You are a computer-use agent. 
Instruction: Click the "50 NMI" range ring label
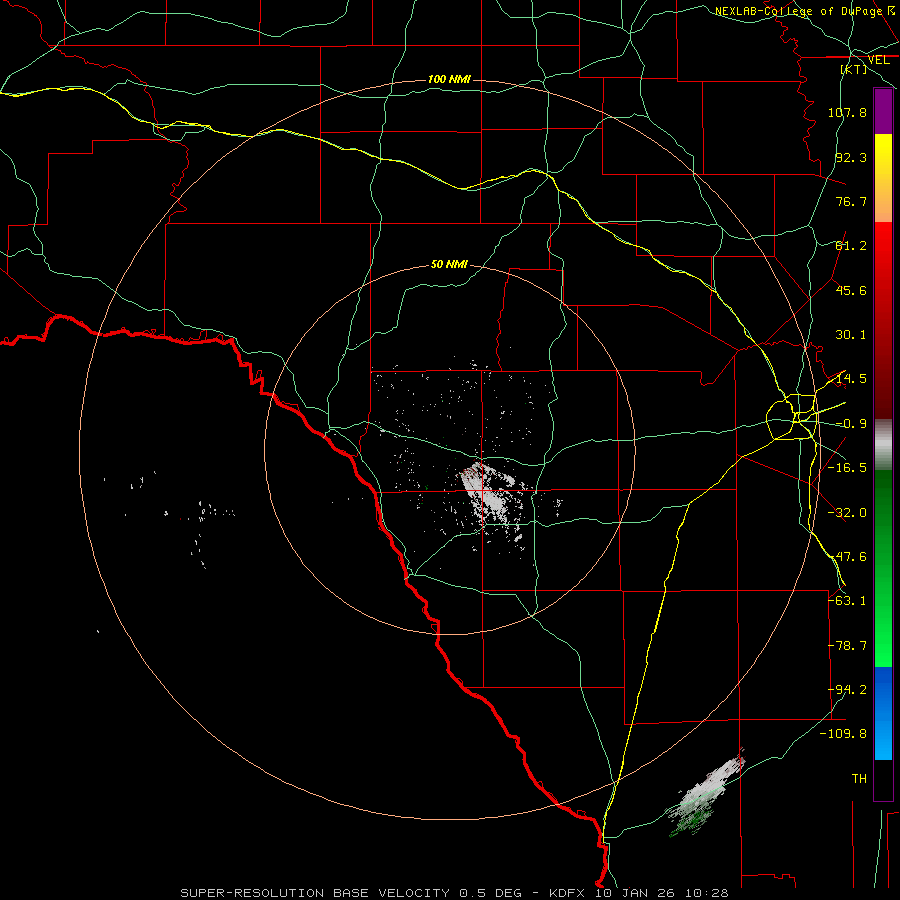[449, 265]
